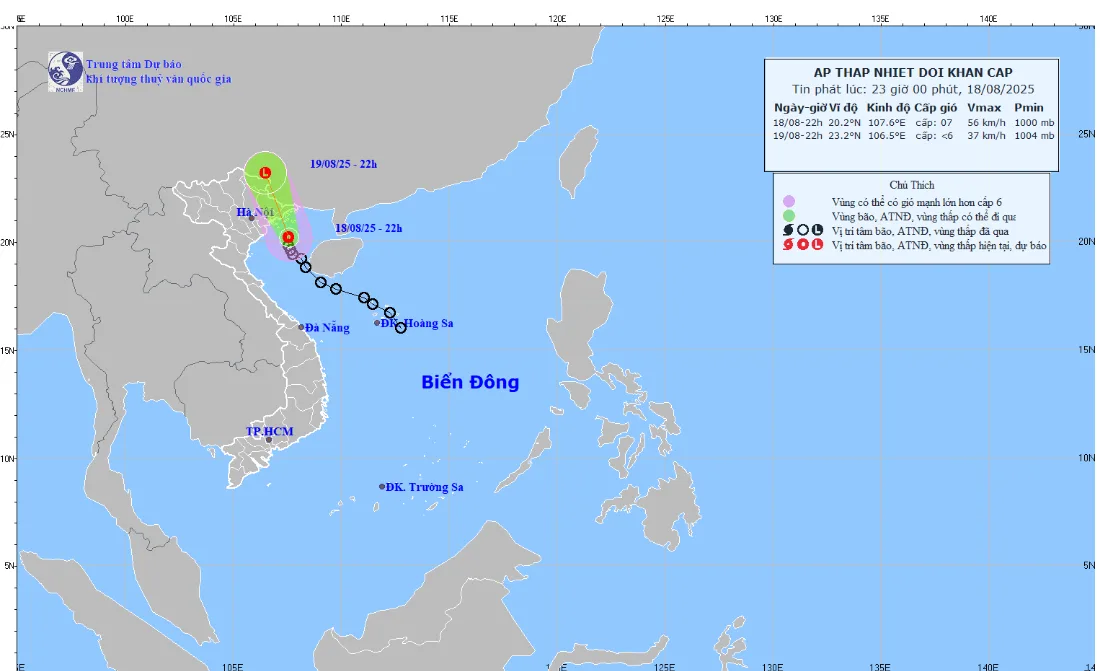Select the 19/08-22h forecast row in table
This screenshot has width=1108, height=671.
913,136
